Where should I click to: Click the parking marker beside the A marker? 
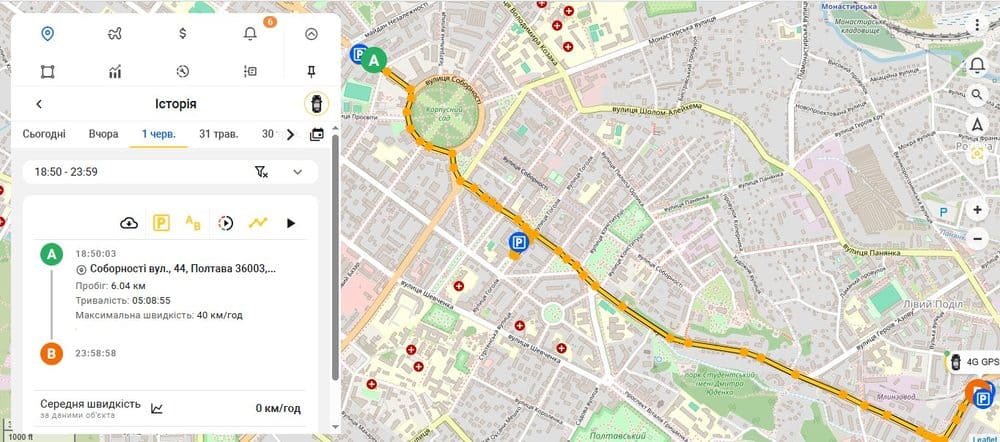tap(358, 54)
